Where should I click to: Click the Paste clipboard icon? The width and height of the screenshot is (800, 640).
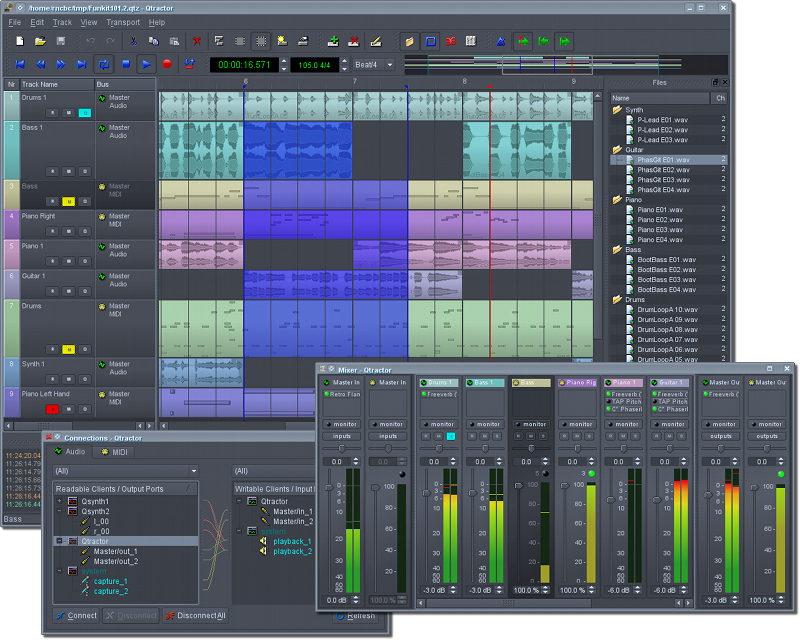point(174,41)
